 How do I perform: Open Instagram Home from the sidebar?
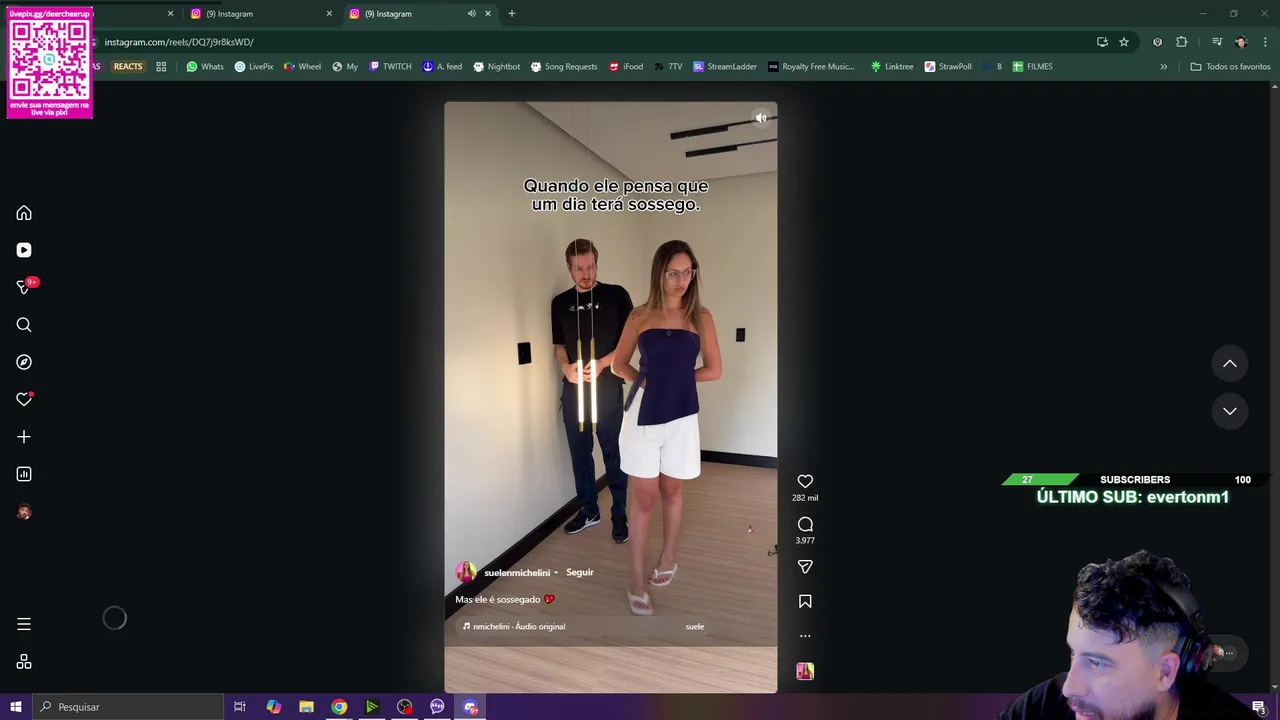pos(24,213)
